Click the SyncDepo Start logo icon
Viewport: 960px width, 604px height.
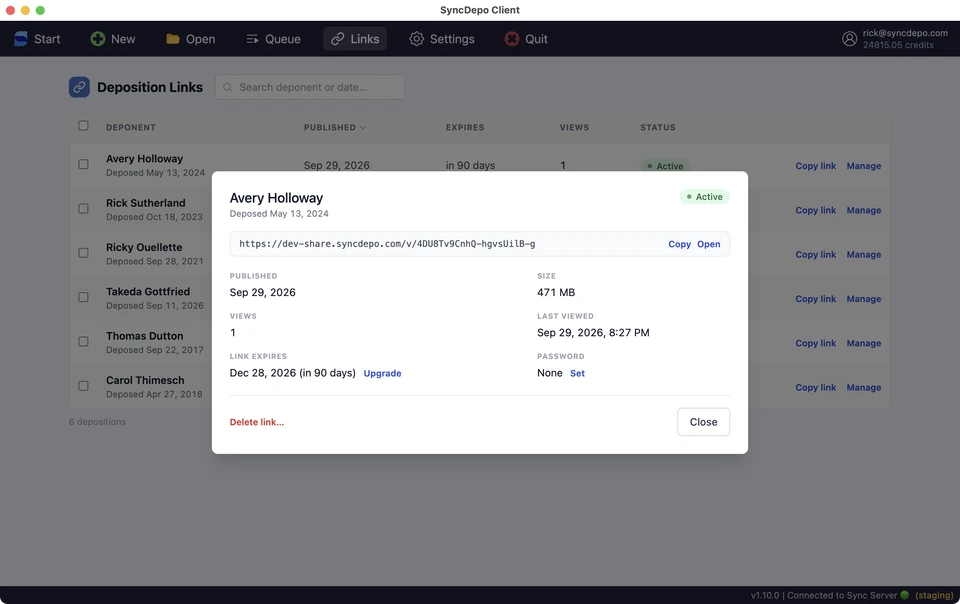tap(21, 39)
